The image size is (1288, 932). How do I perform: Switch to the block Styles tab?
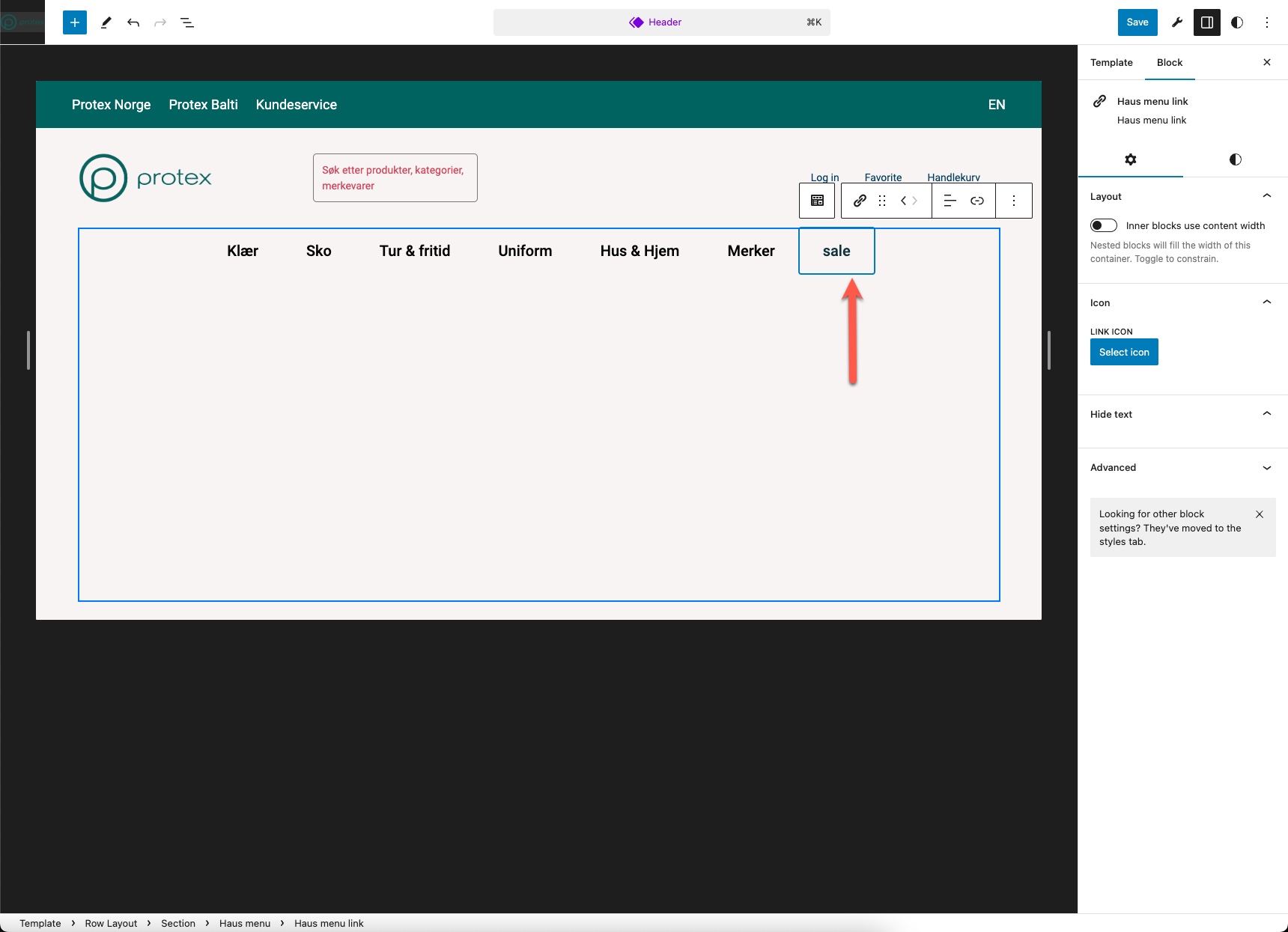(x=1236, y=159)
